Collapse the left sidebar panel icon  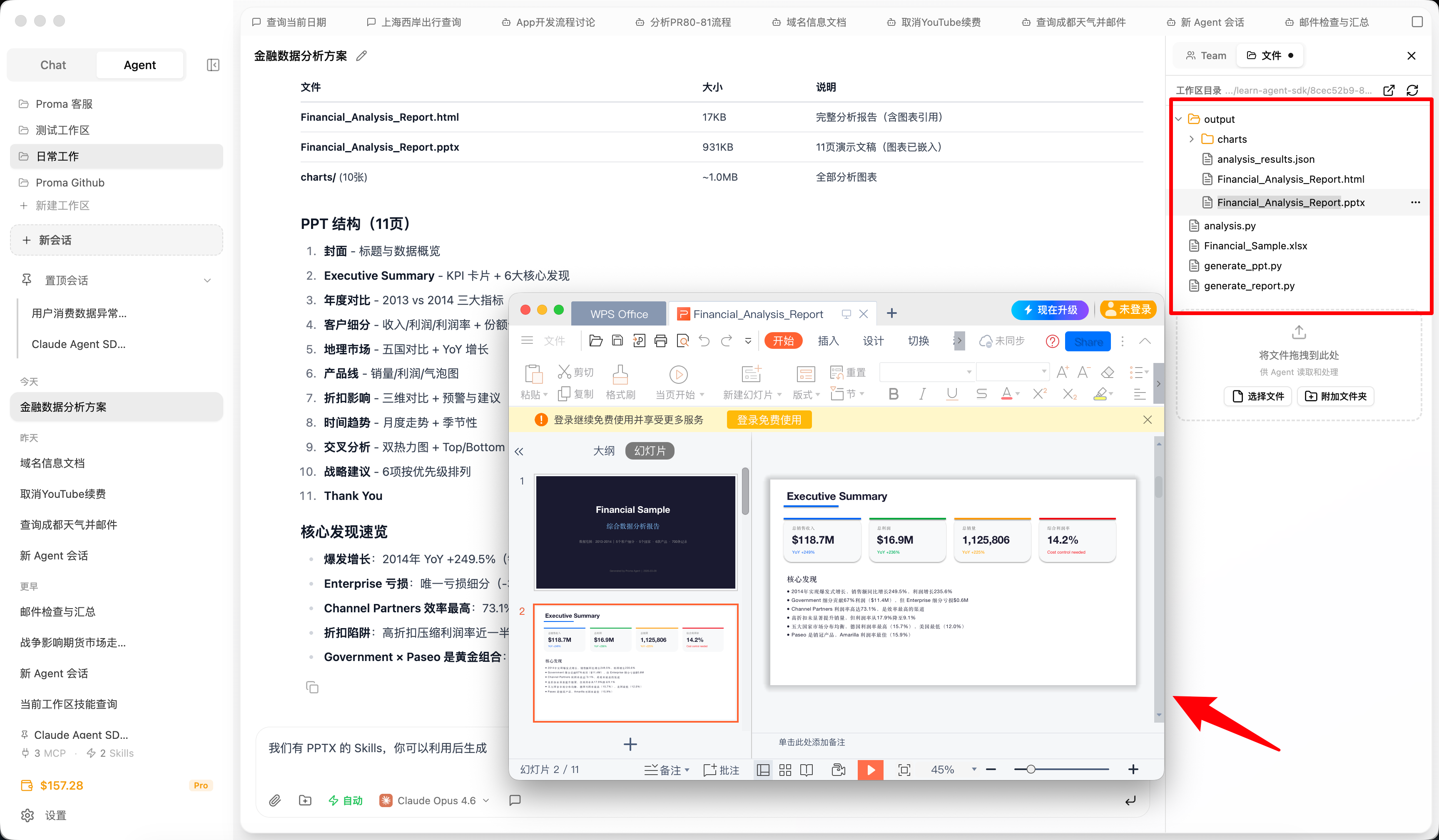click(x=213, y=65)
